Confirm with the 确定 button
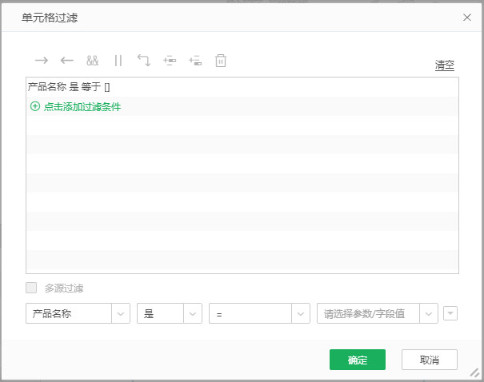 point(358,360)
